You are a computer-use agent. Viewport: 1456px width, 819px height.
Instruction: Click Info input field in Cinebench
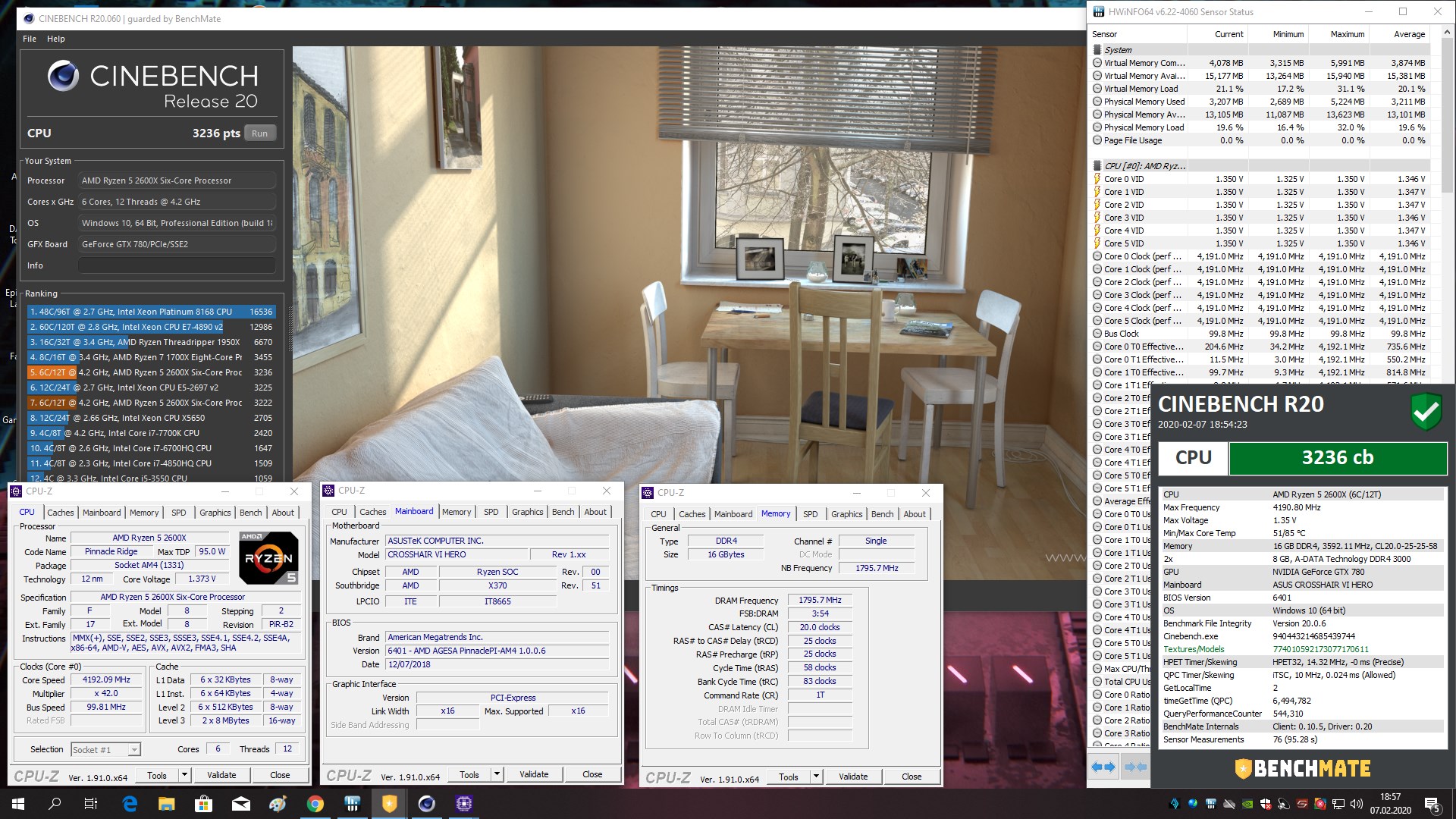[x=176, y=265]
